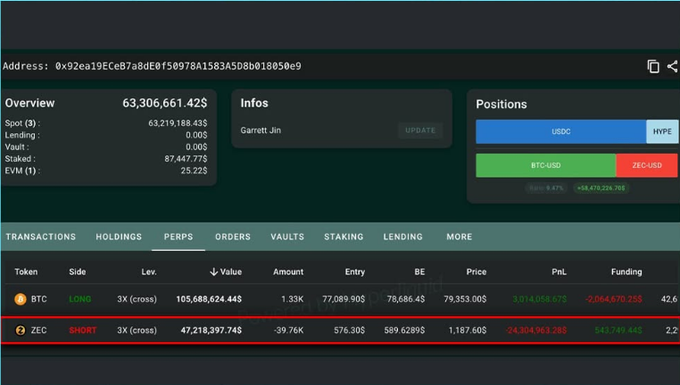The width and height of the screenshot is (680, 385).
Task: Sort by the PnL column header
Action: tap(559, 272)
